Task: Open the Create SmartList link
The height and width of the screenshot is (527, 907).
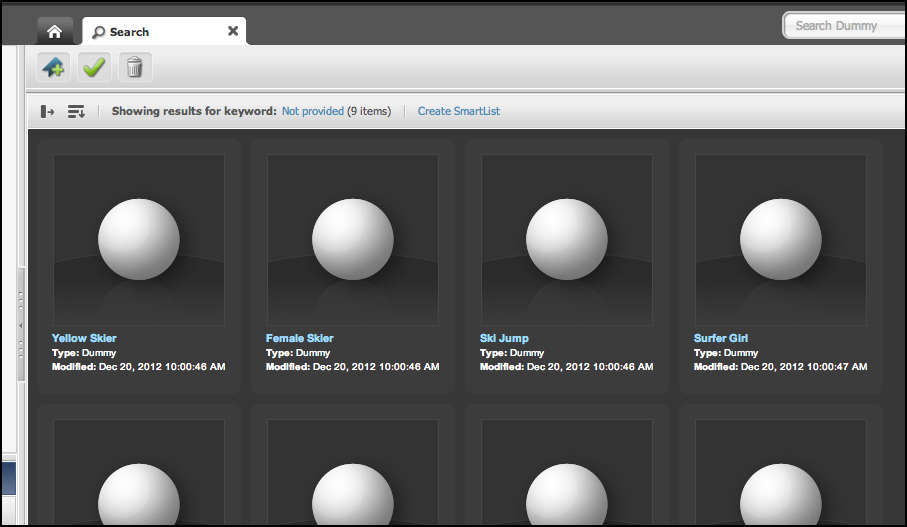Action: [459, 111]
